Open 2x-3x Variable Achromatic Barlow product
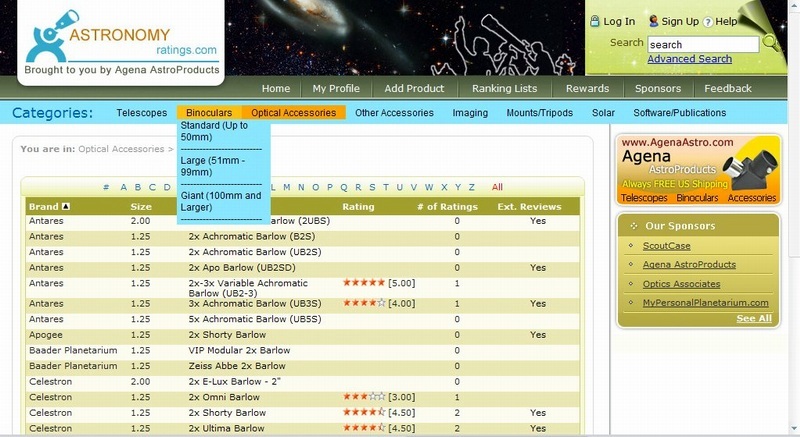Viewport: 800px width, 437px height. click(x=248, y=288)
